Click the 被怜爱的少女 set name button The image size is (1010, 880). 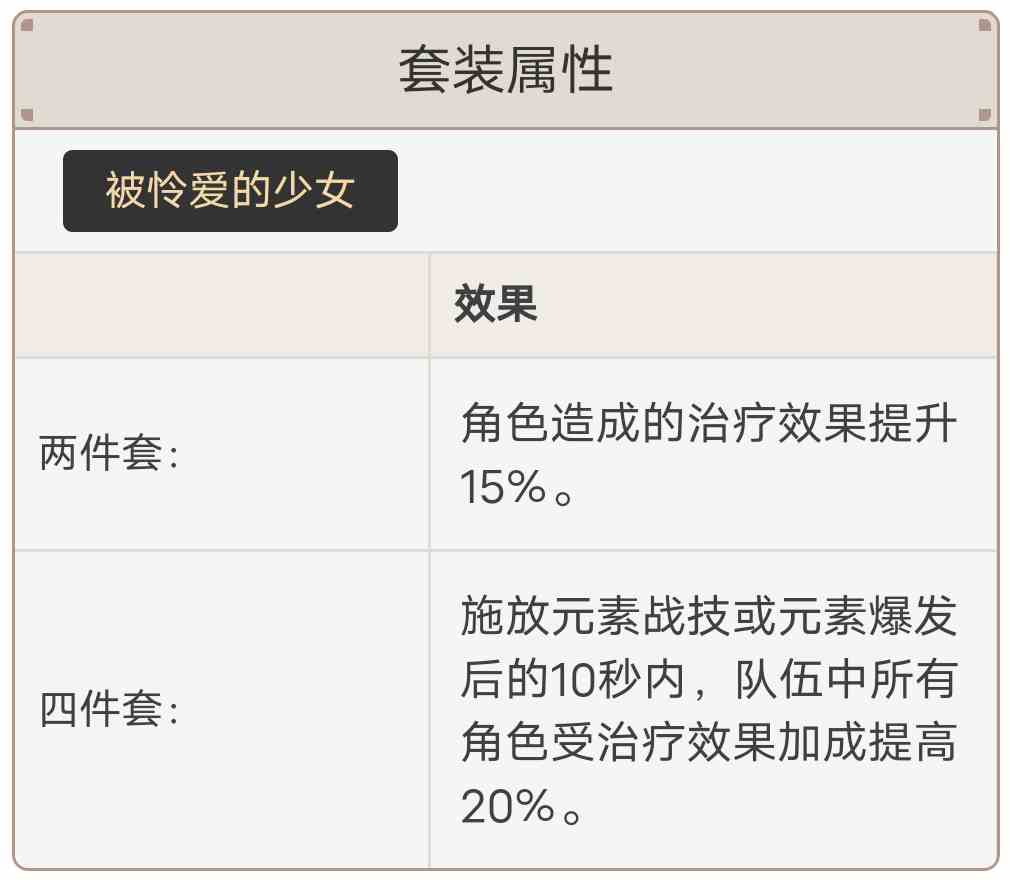point(230,191)
